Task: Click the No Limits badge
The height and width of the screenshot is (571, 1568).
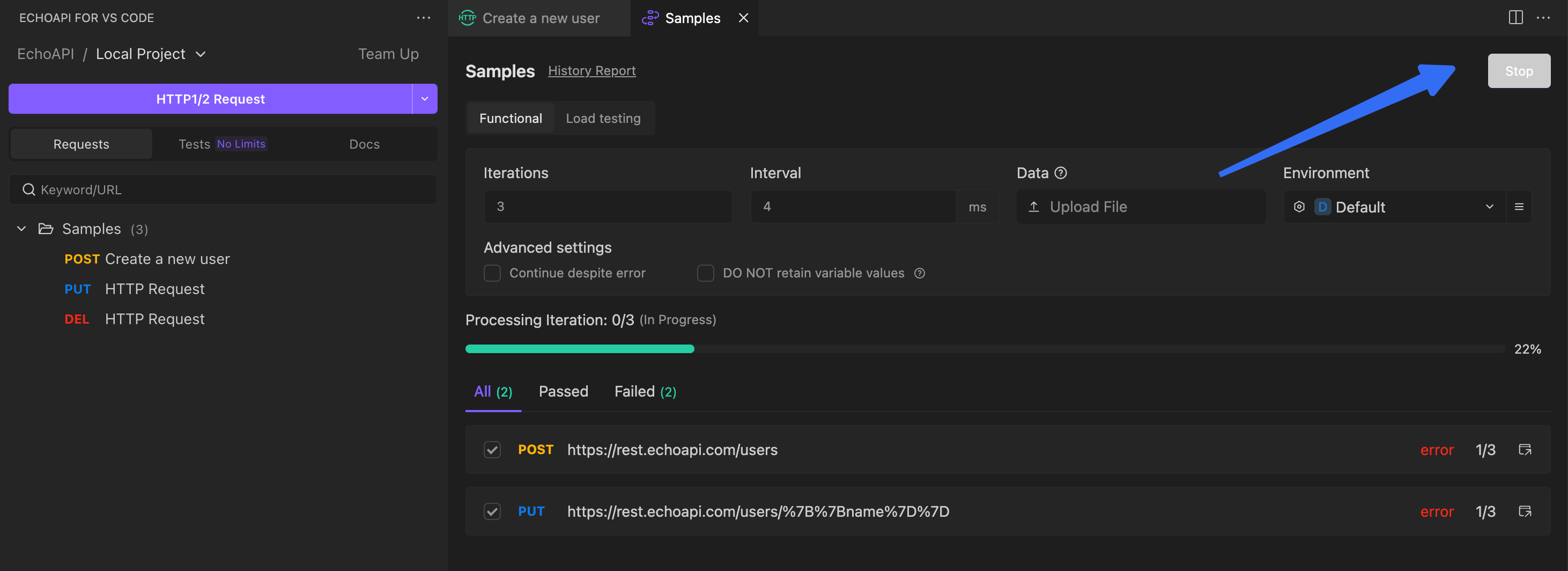Action: pos(241,144)
